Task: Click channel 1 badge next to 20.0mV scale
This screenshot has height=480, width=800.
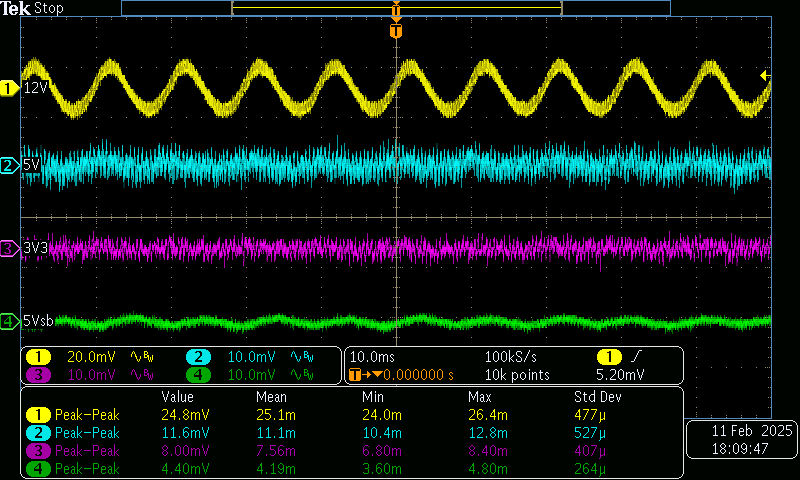Action: [38, 357]
